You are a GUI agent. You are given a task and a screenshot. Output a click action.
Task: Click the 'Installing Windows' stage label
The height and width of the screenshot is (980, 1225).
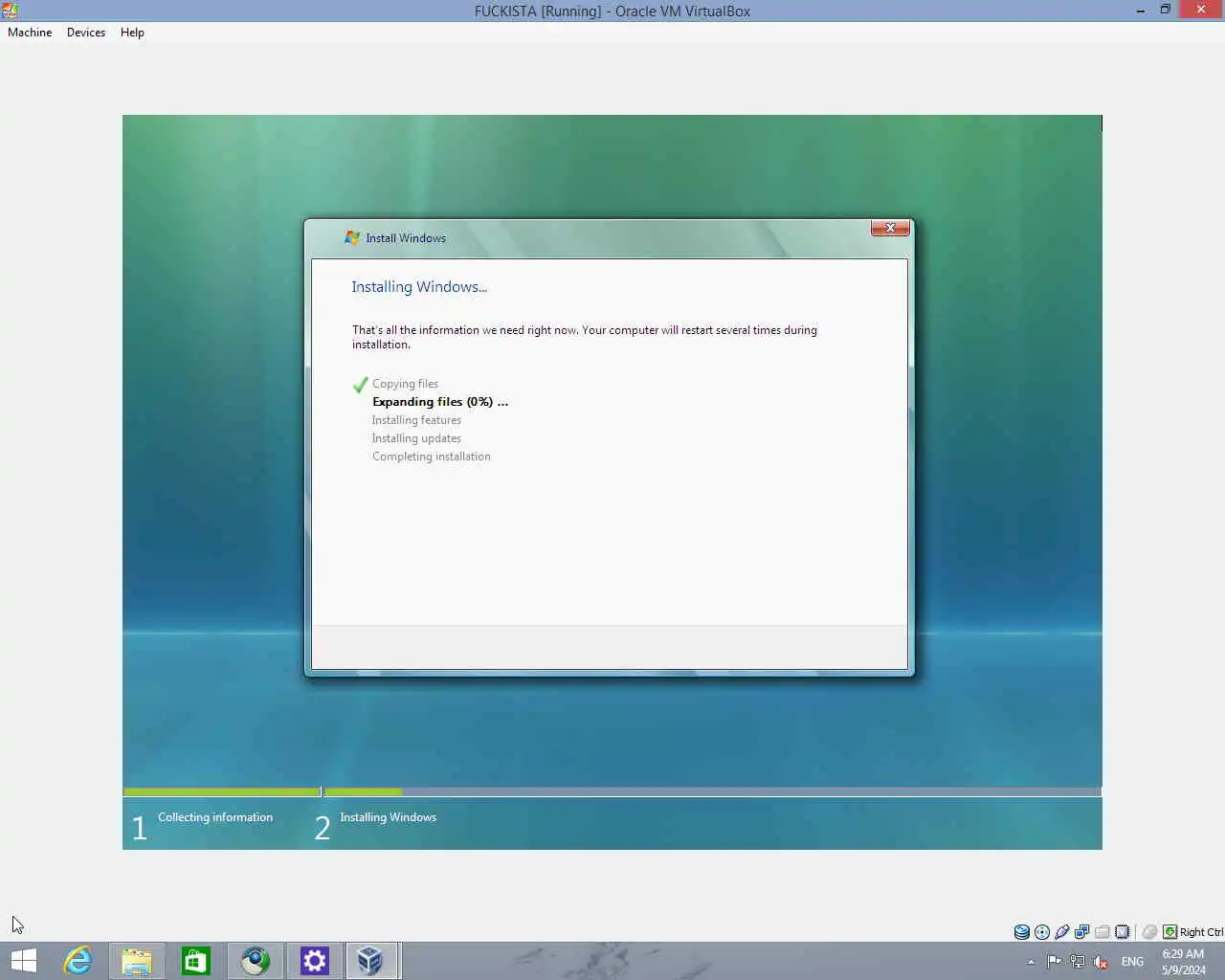[388, 817]
